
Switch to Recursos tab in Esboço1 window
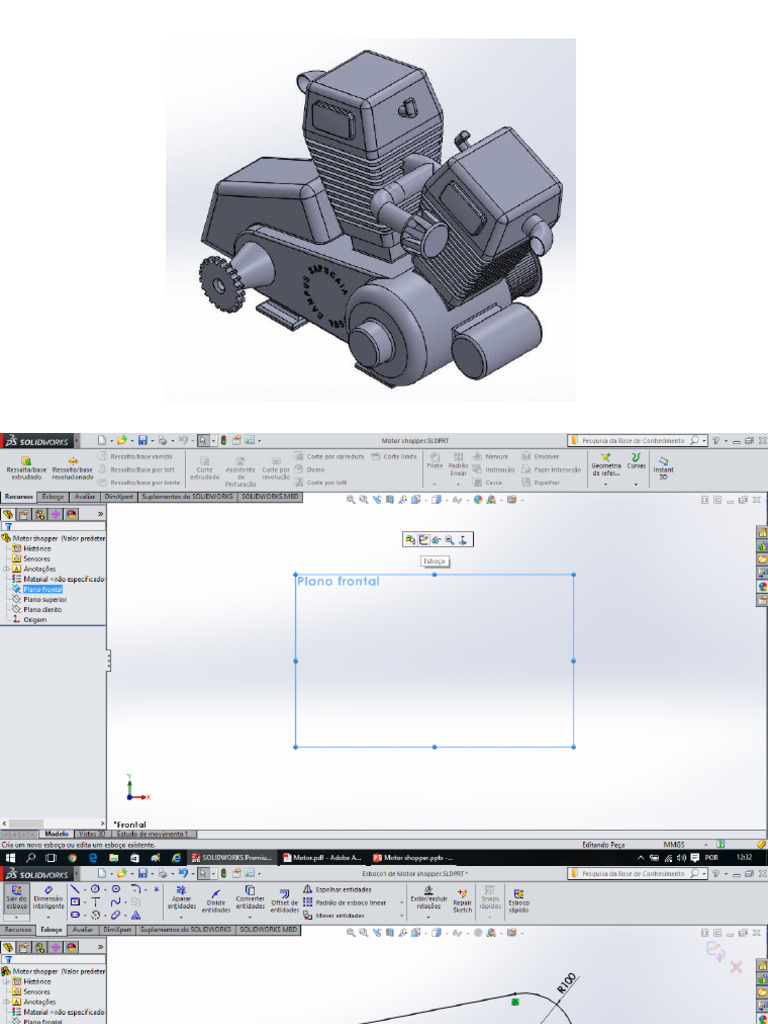18,929
